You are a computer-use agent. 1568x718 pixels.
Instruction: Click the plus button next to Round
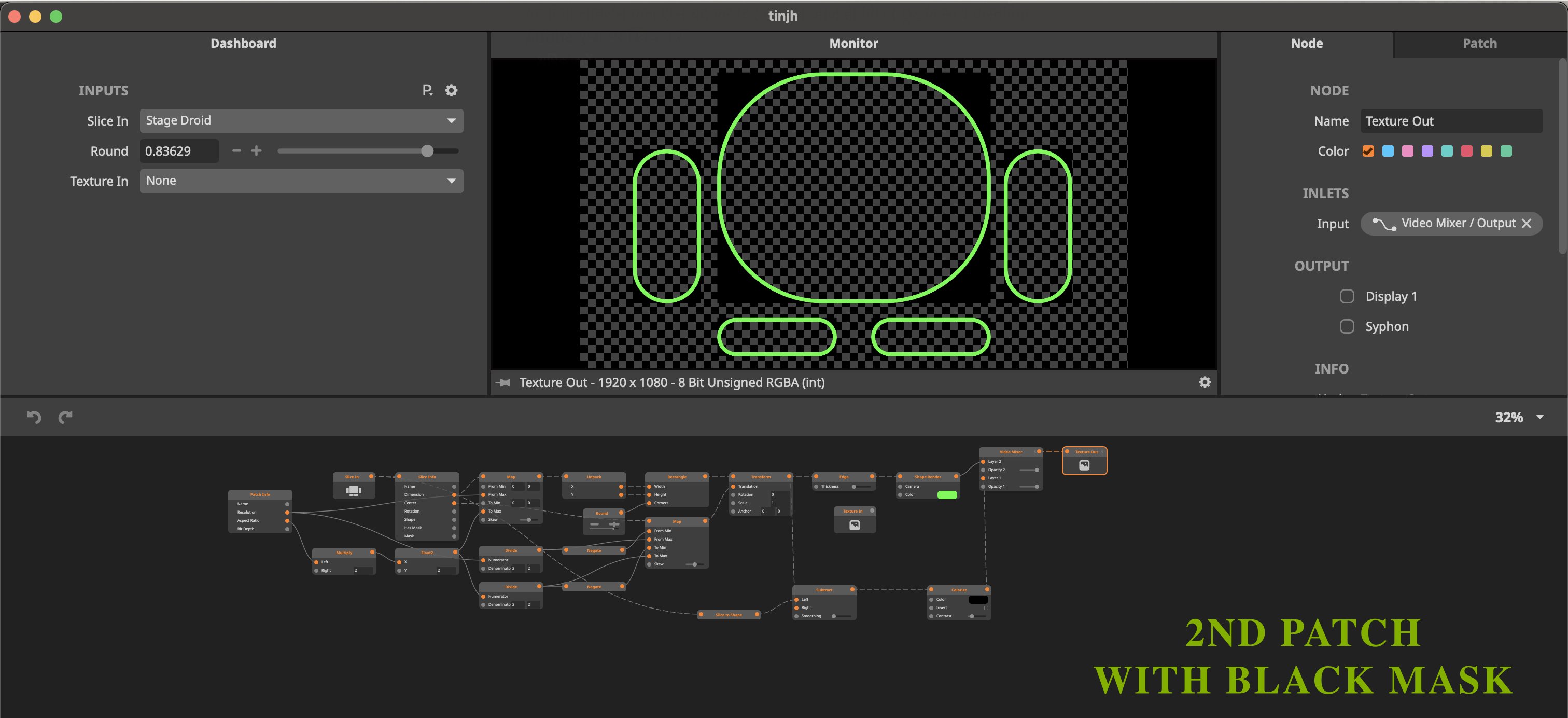coord(257,150)
